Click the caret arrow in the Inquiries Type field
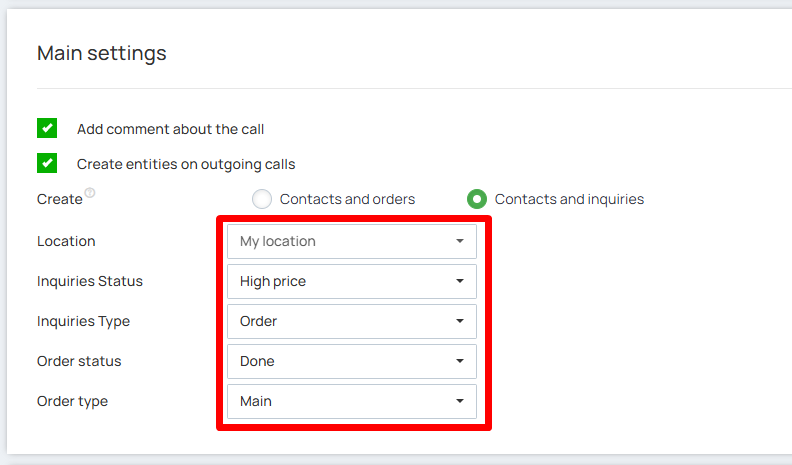Viewport: 792px width, 465px height. click(x=459, y=321)
